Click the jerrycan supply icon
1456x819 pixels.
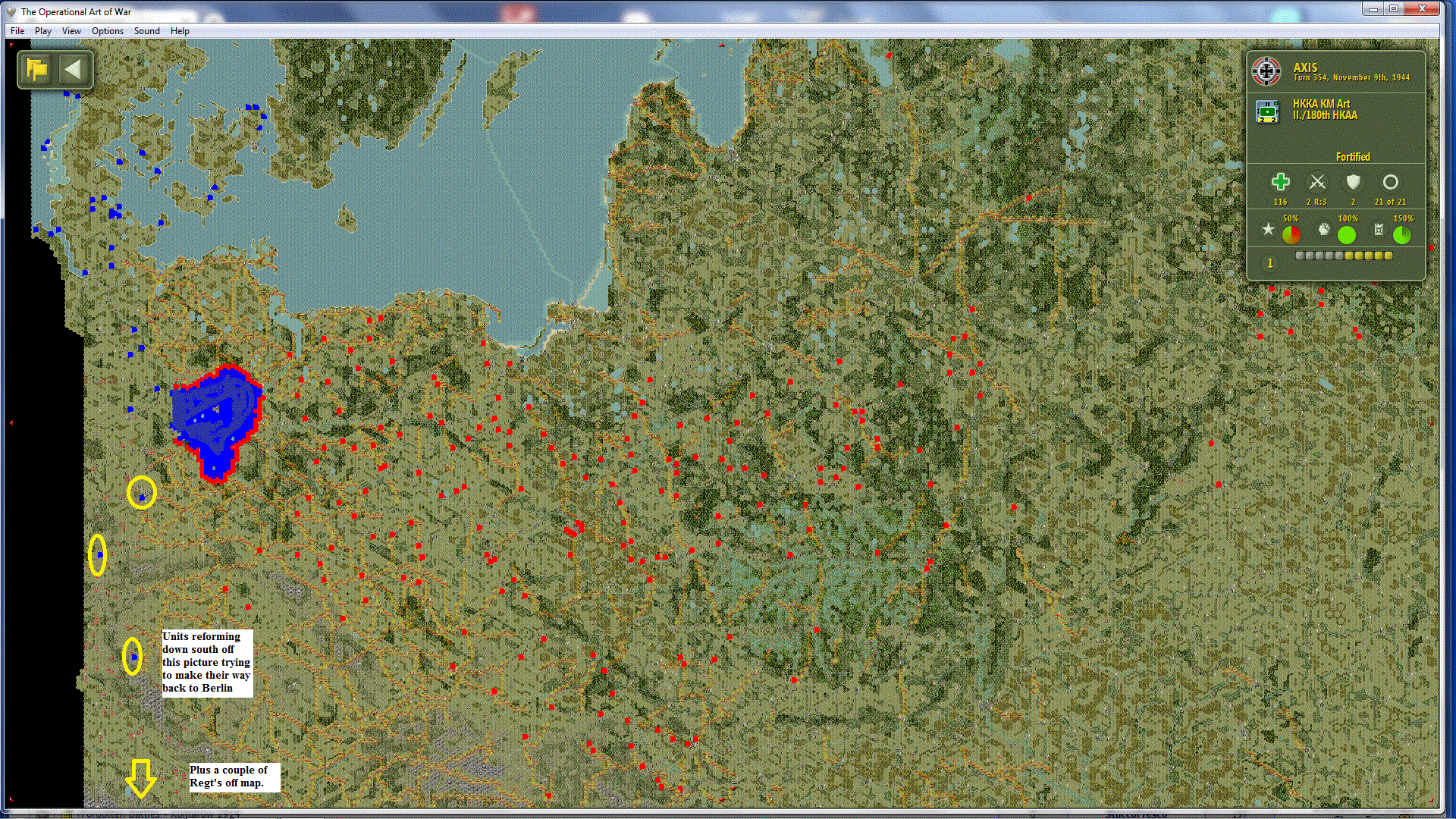tap(1379, 229)
